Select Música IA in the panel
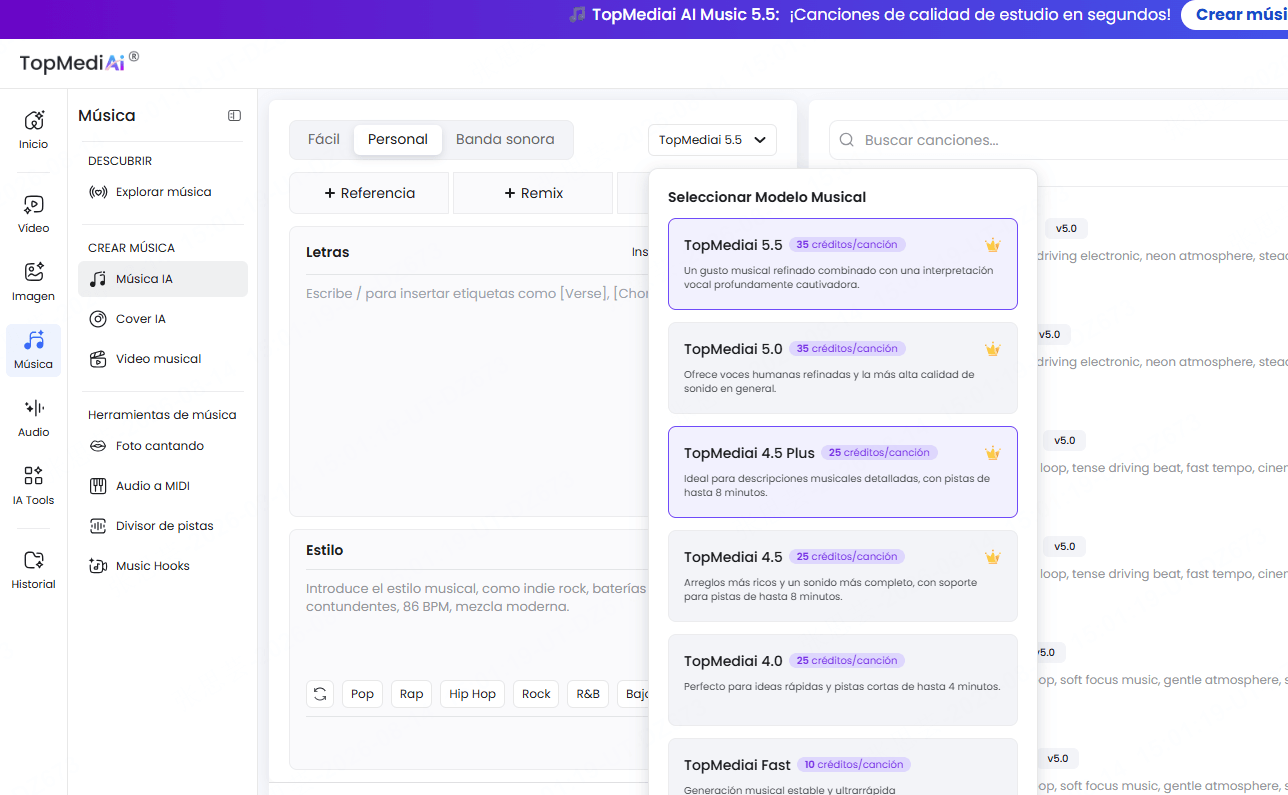 (x=163, y=279)
